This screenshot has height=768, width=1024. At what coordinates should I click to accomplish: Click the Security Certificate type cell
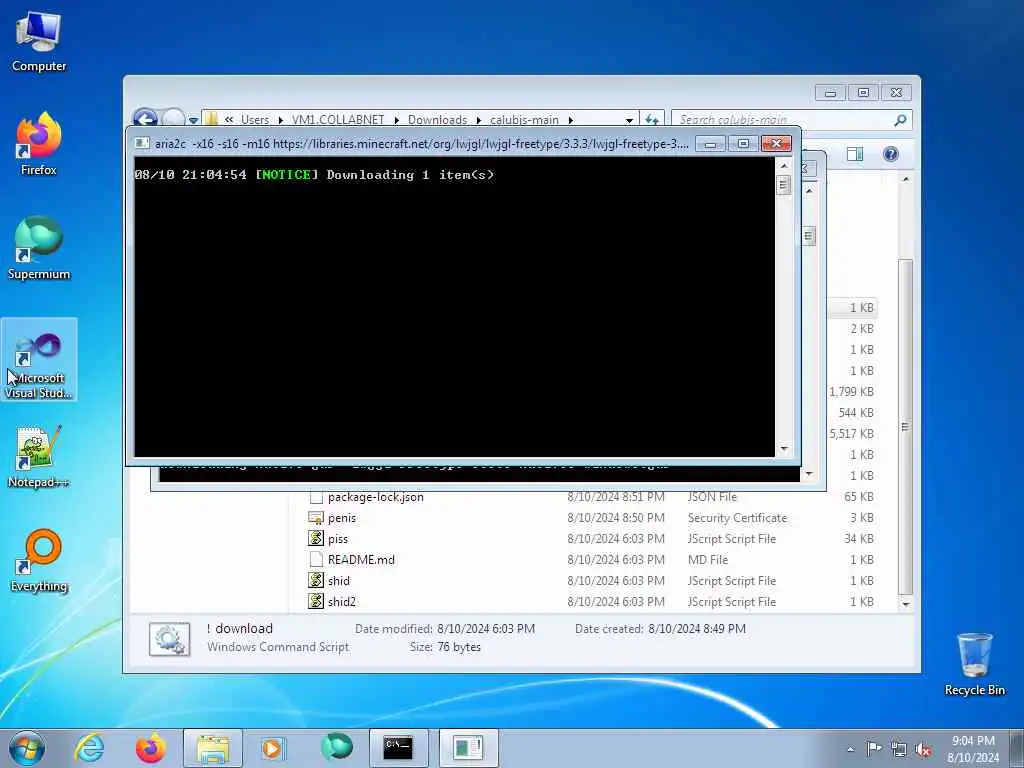click(x=737, y=518)
